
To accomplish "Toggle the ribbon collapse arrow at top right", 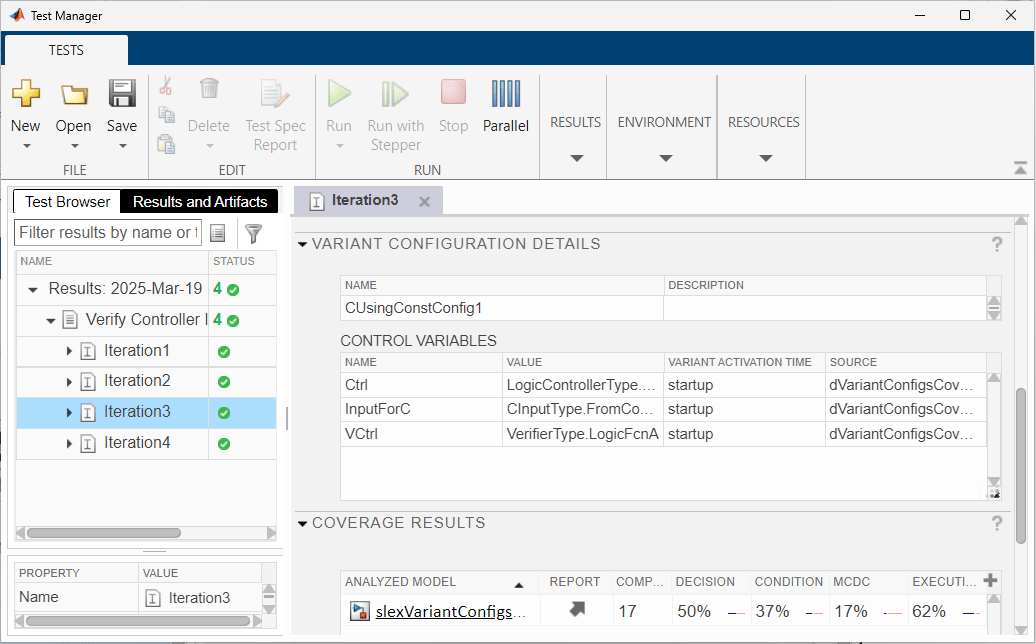I will click(1020, 167).
